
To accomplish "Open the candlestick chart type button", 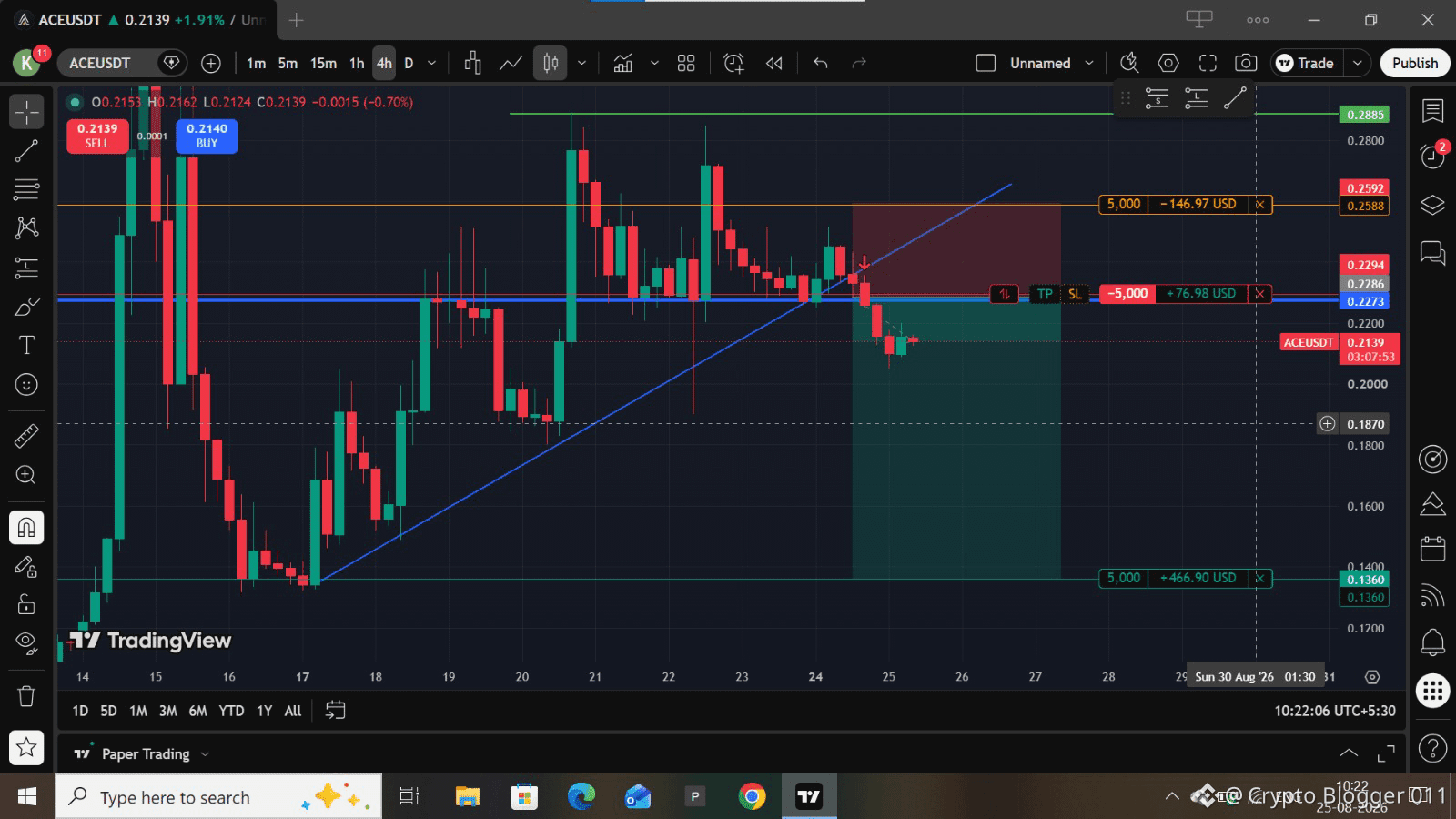I will click(551, 63).
